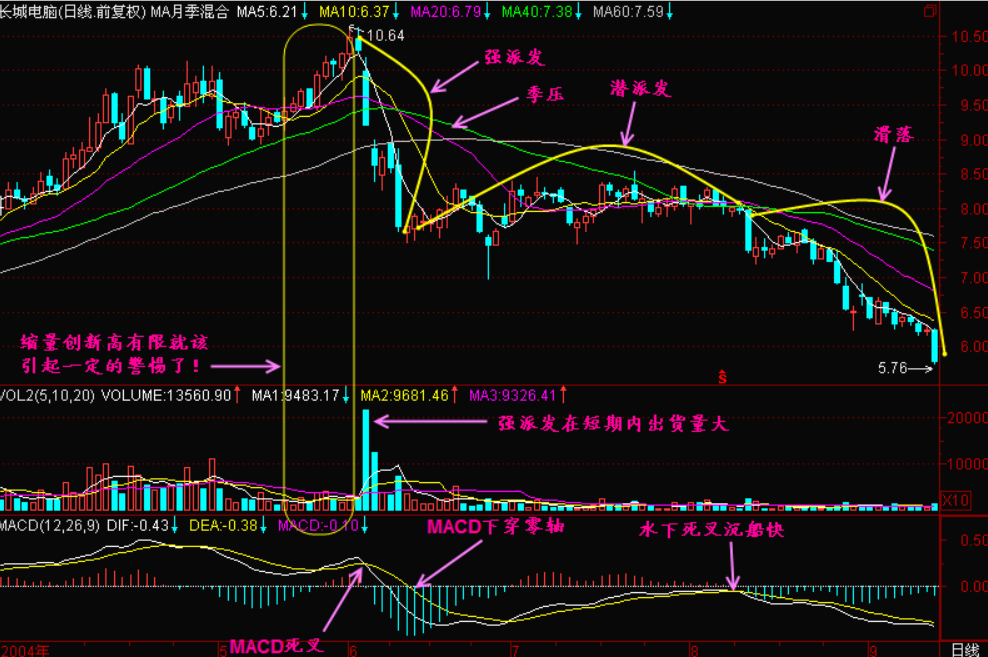988x657 pixels.
Task: Click the month 7 label on time axis
Action: [513, 649]
